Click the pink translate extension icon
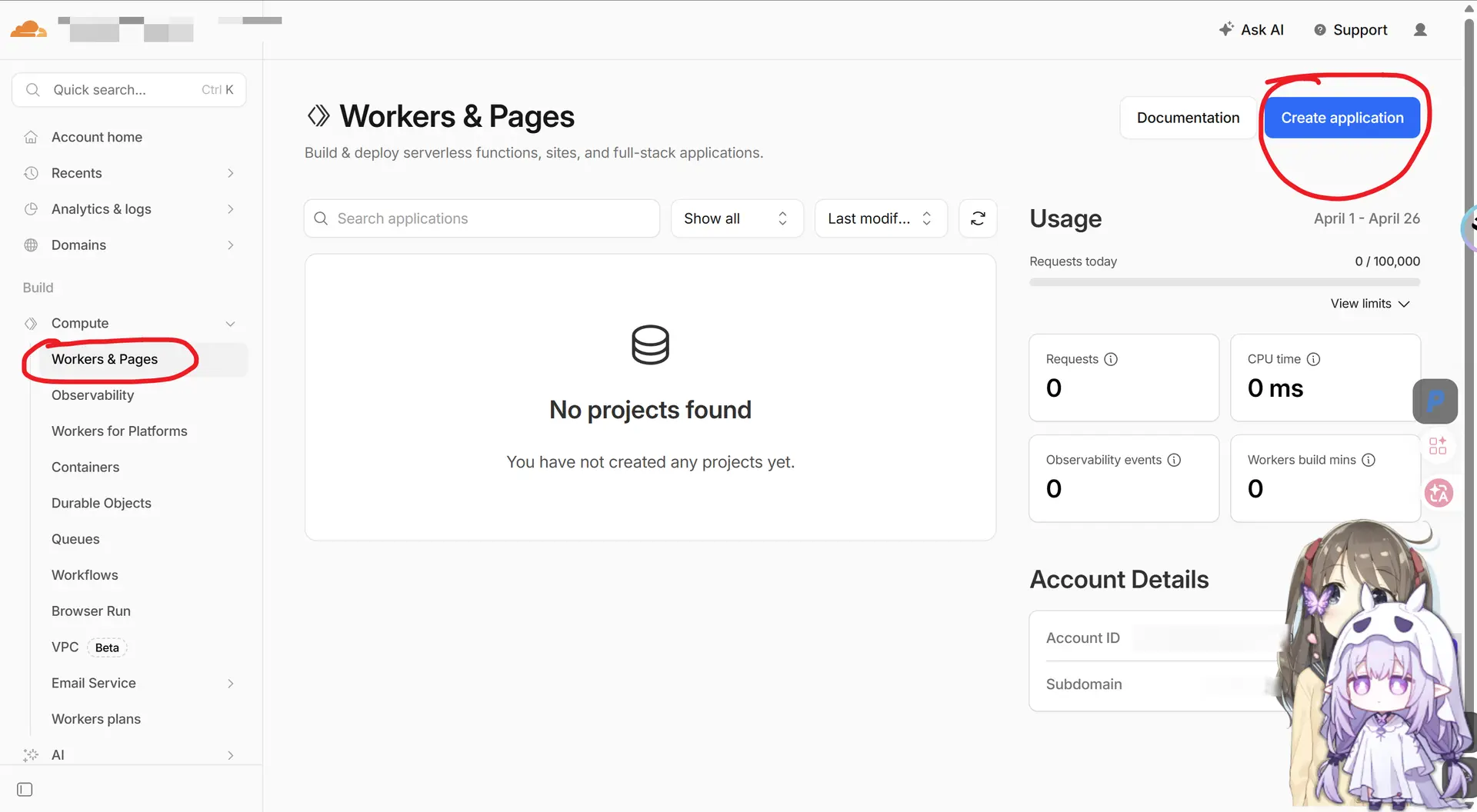The width and height of the screenshot is (1477, 812). click(1439, 493)
